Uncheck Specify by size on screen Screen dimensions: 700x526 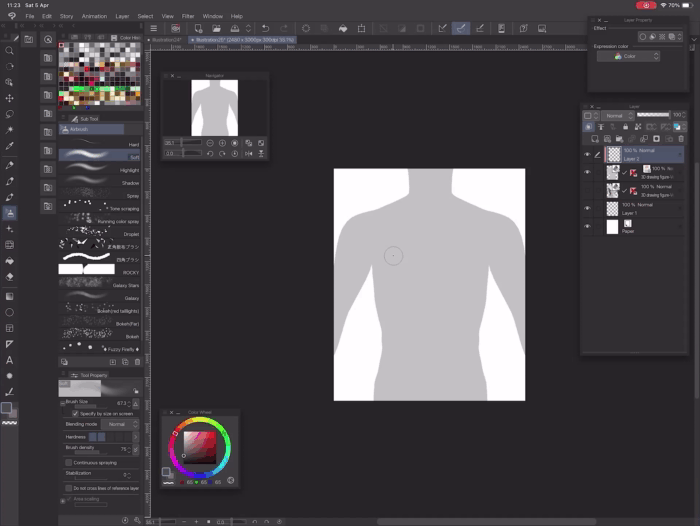coord(75,413)
